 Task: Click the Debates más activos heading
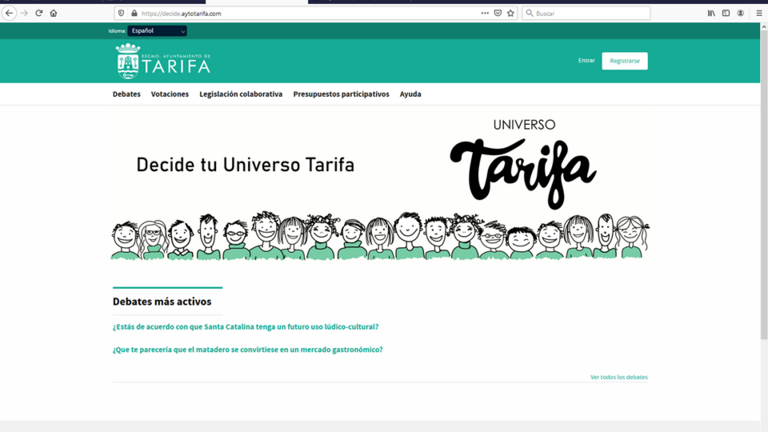(x=162, y=302)
